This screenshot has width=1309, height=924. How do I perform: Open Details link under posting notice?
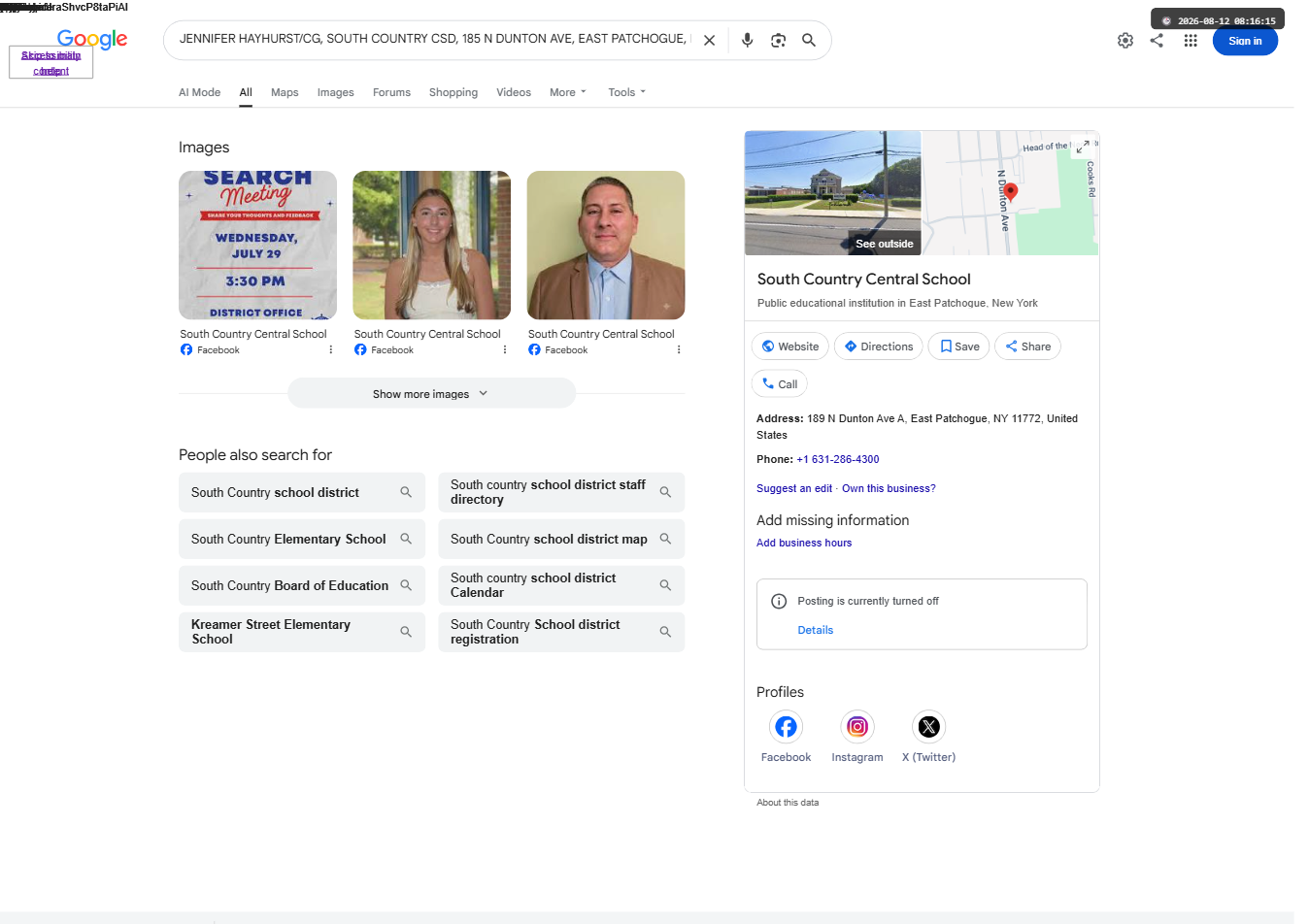816,630
